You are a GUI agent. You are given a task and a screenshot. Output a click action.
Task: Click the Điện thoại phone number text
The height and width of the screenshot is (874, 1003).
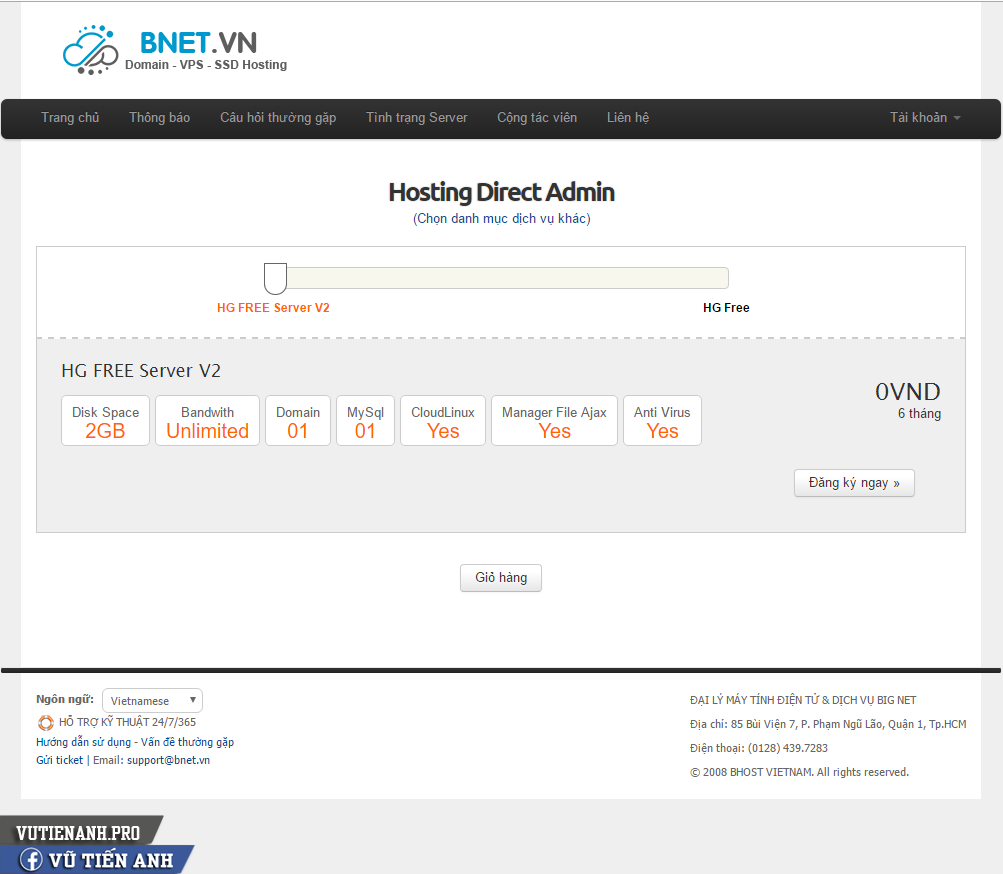click(x=759, y=748)
